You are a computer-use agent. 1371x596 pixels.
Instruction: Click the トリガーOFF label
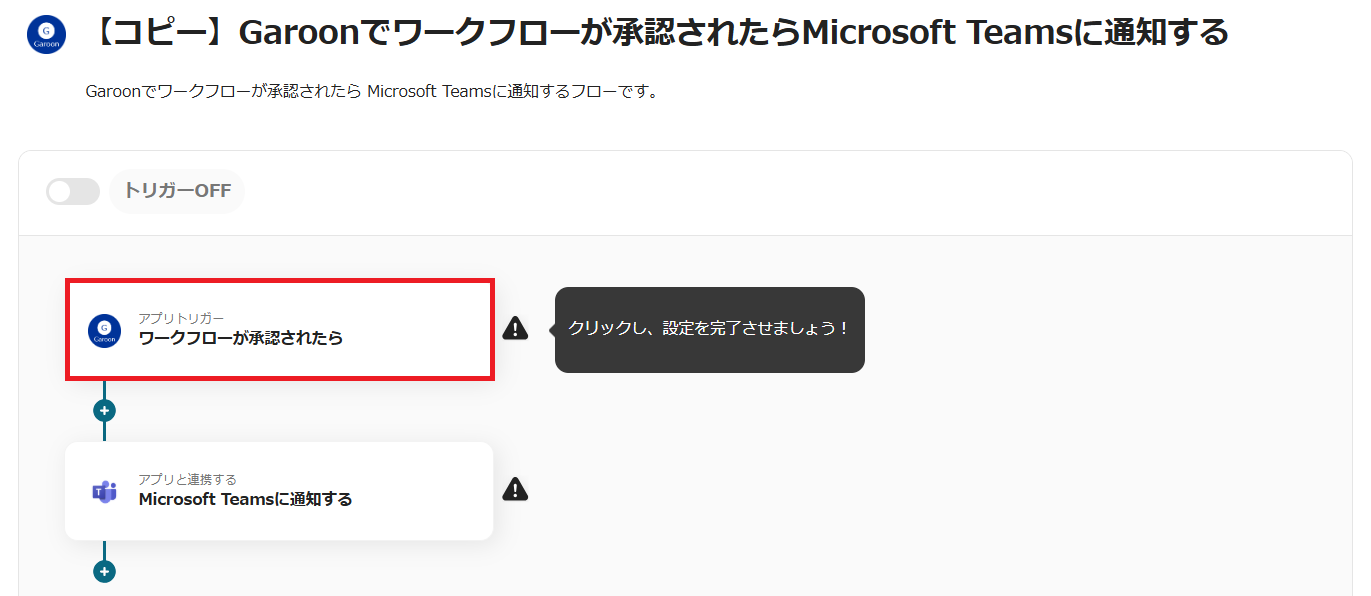coord(177,191)
